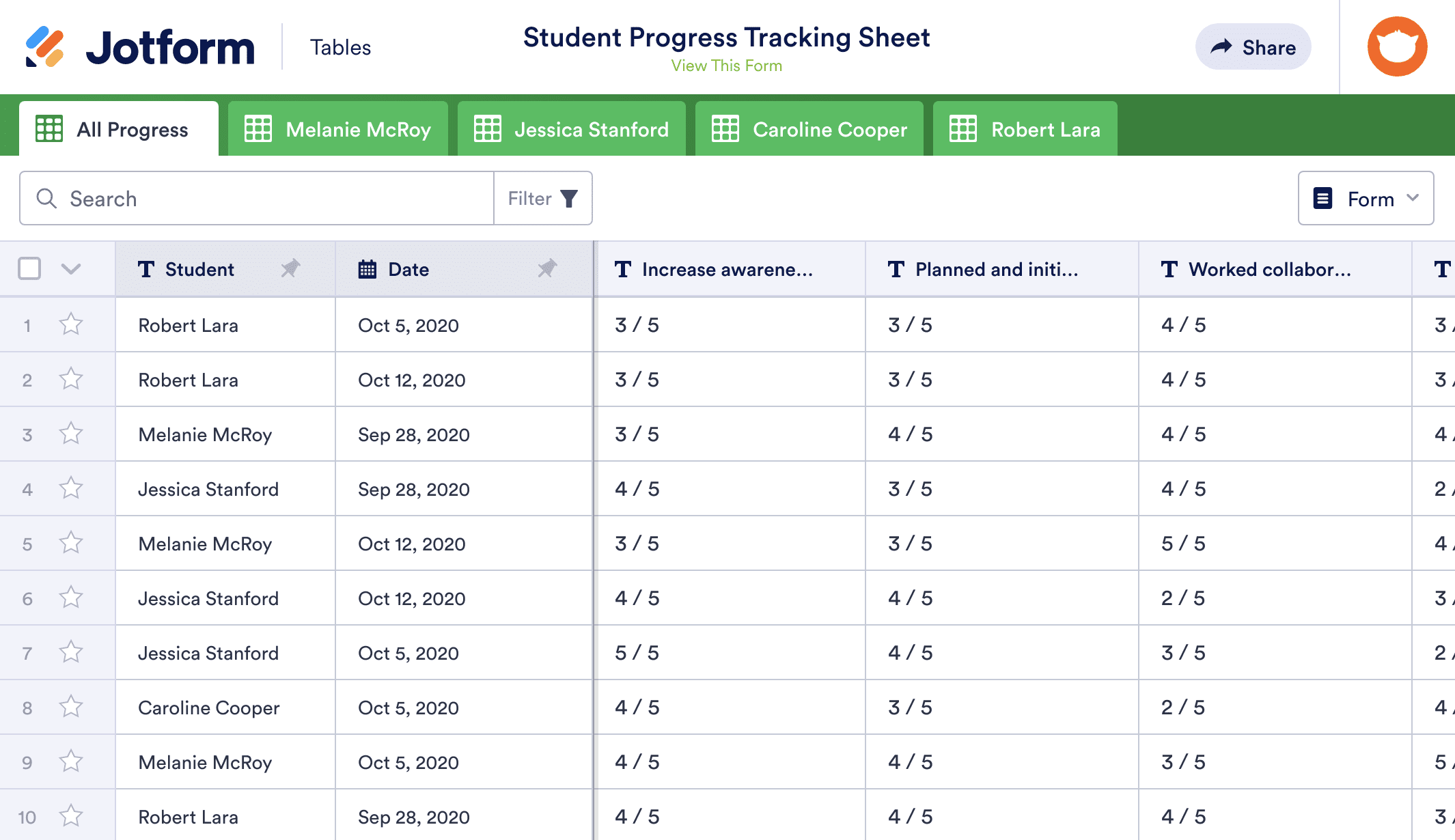Unpin the Date column
Screen dimensions: 1455x840
pos(547,268)
